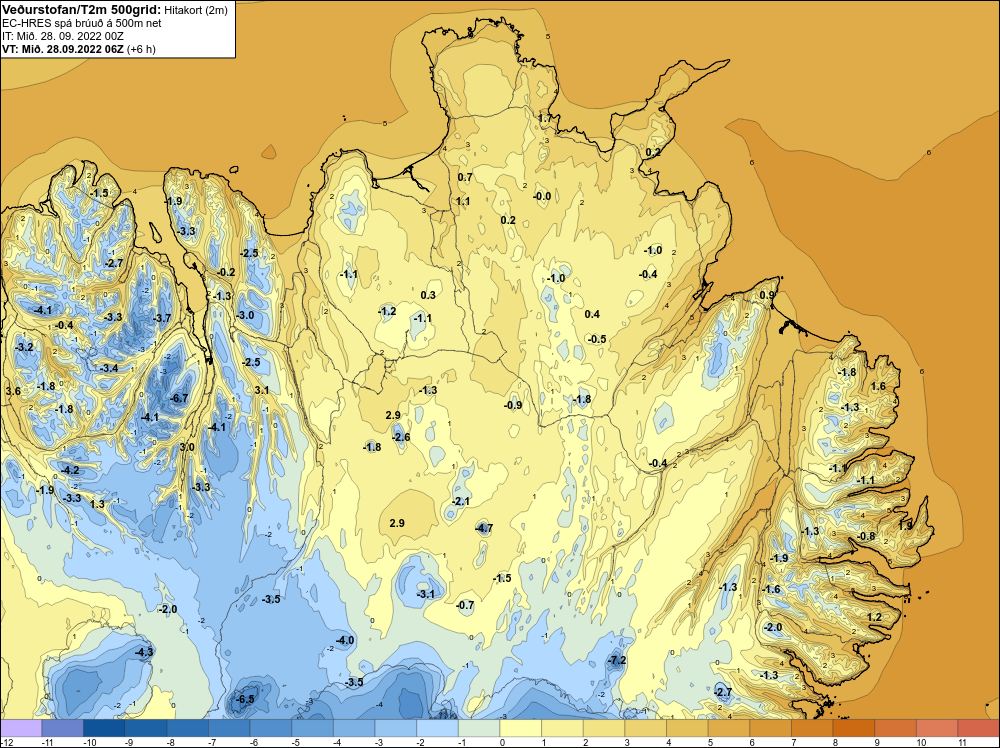This screenshot has height=748, width=1000.
Task: Click the 0.4 temperature value
Action: coord(592,314)
